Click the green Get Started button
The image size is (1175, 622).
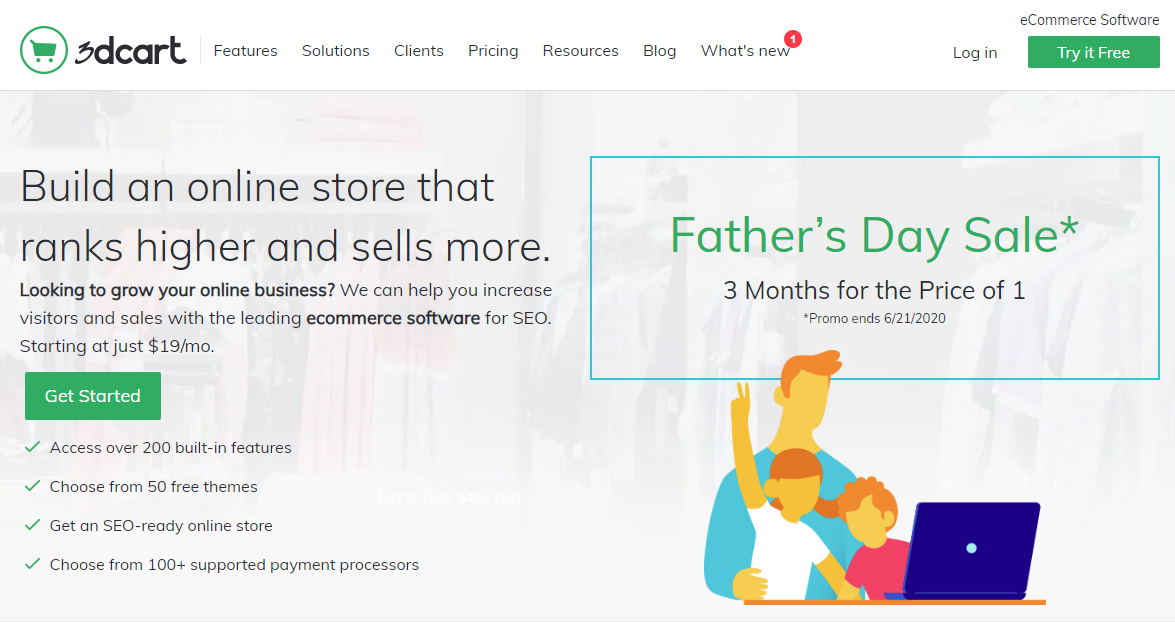pyautogui.click(x=93, y=396)
